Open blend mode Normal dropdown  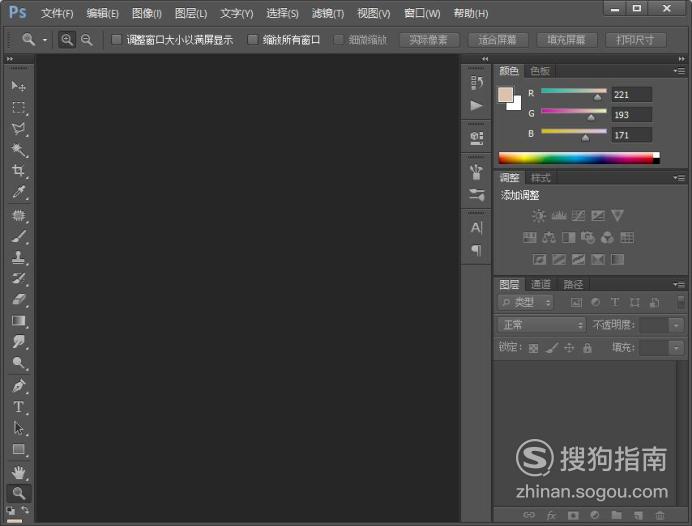point(542,325)
